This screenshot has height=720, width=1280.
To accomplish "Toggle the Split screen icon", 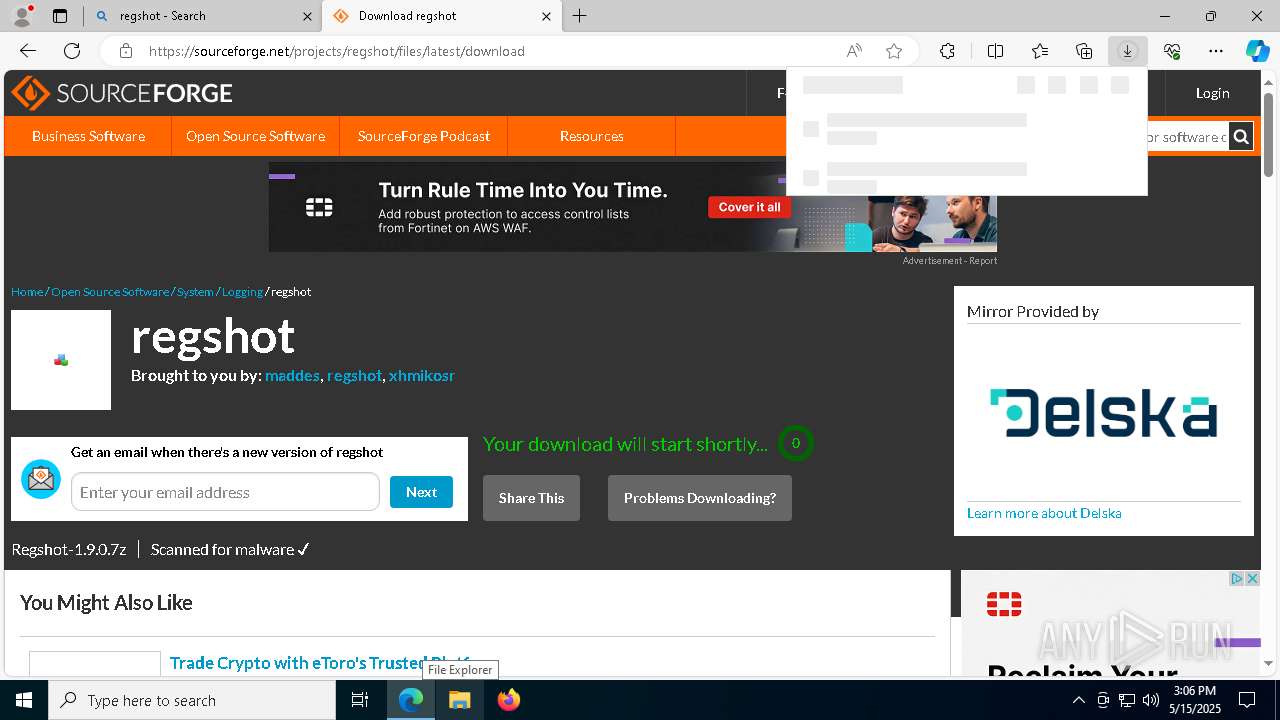I will pyautogui.click(x=996, y=51).
